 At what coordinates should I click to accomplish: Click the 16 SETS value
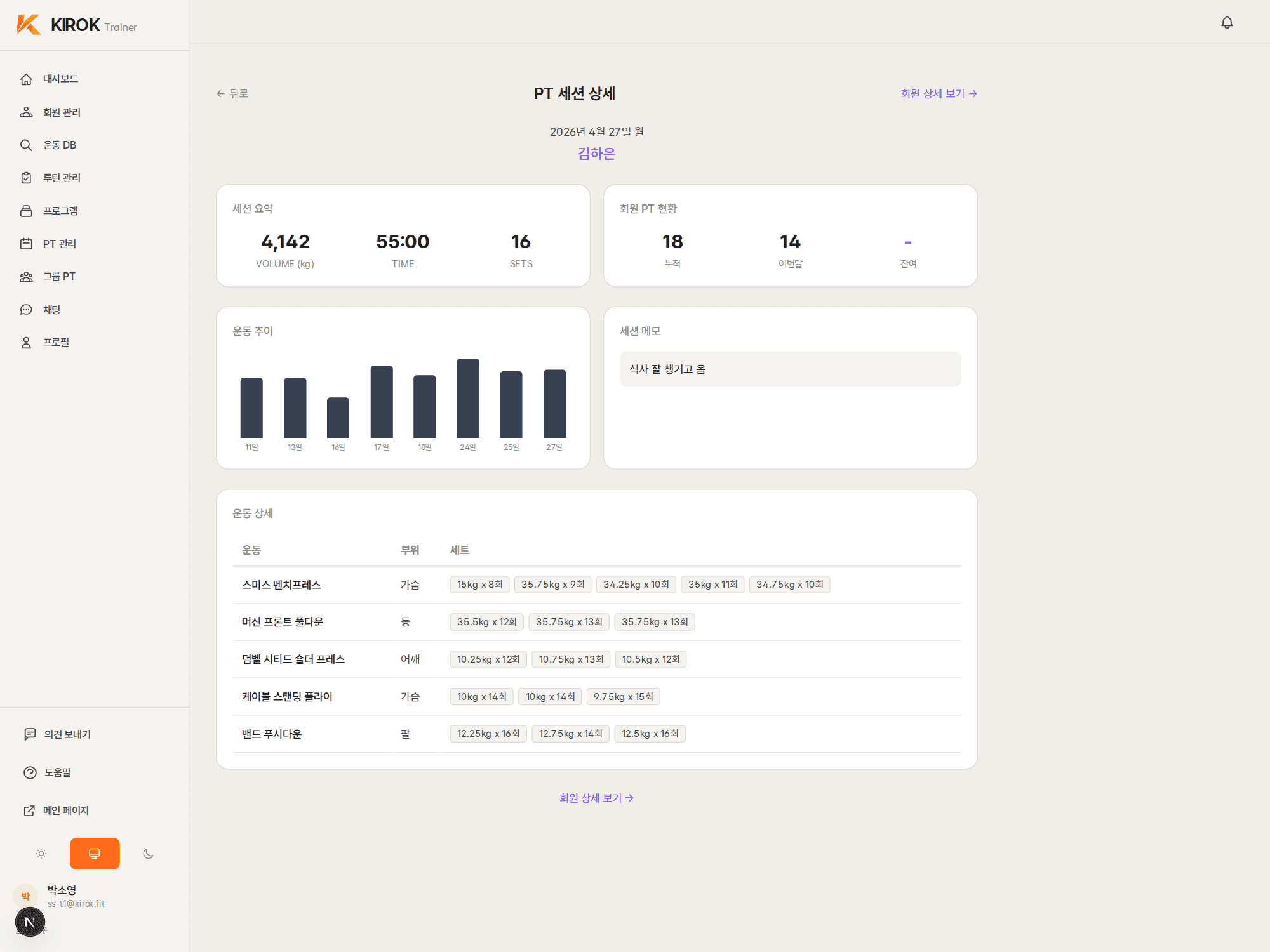pos(521,242)
